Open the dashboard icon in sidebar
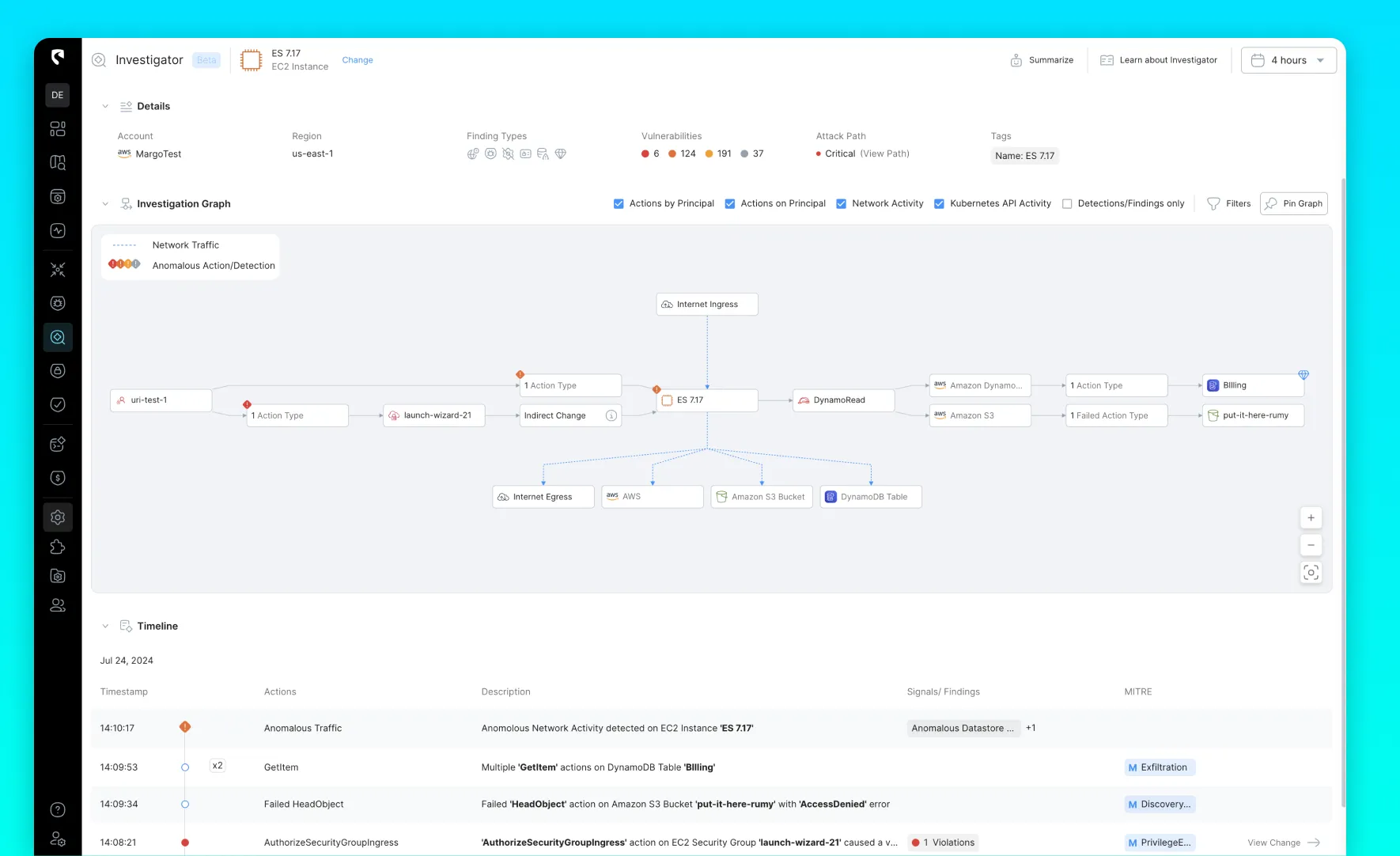This screenshot has width=1400, height=856. pyautogui.click(x=58, y=129)
